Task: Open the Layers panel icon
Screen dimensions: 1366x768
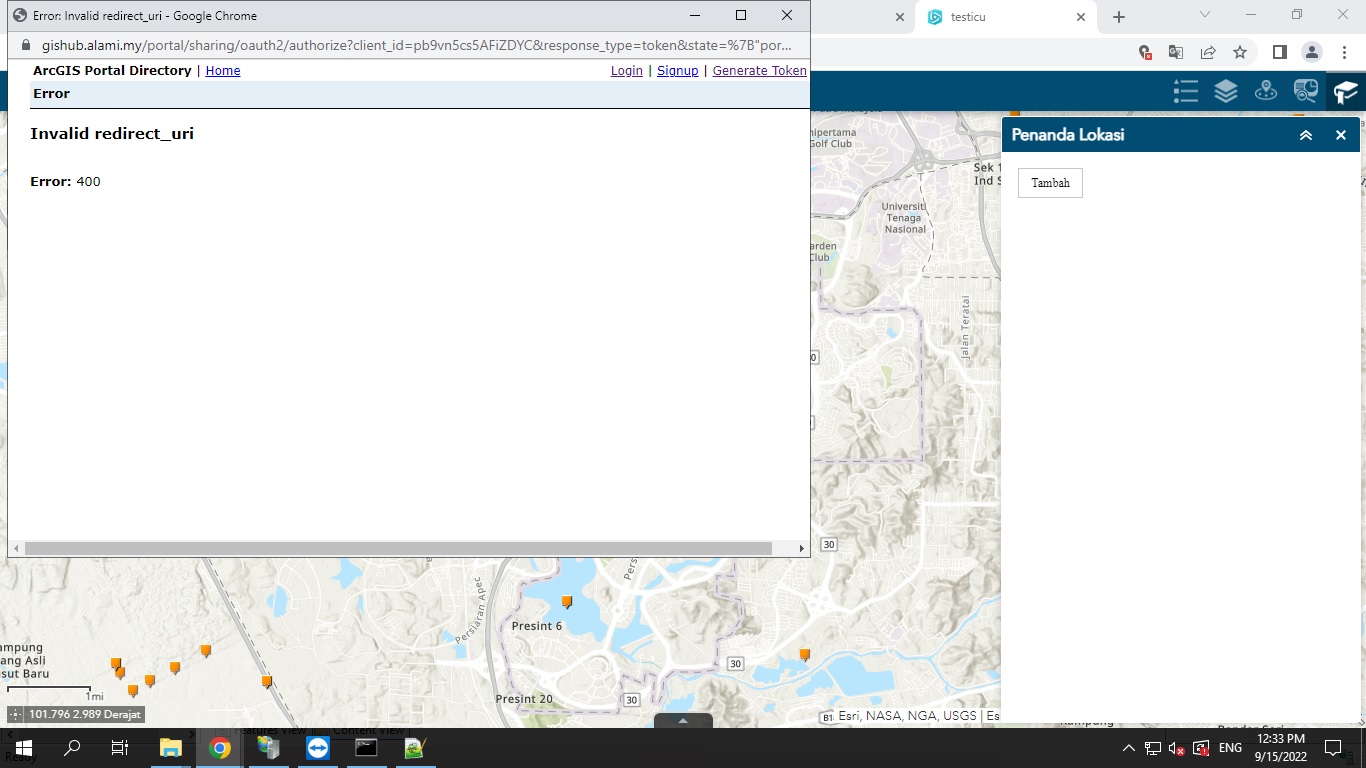Action: click(x=1226, y=91)
